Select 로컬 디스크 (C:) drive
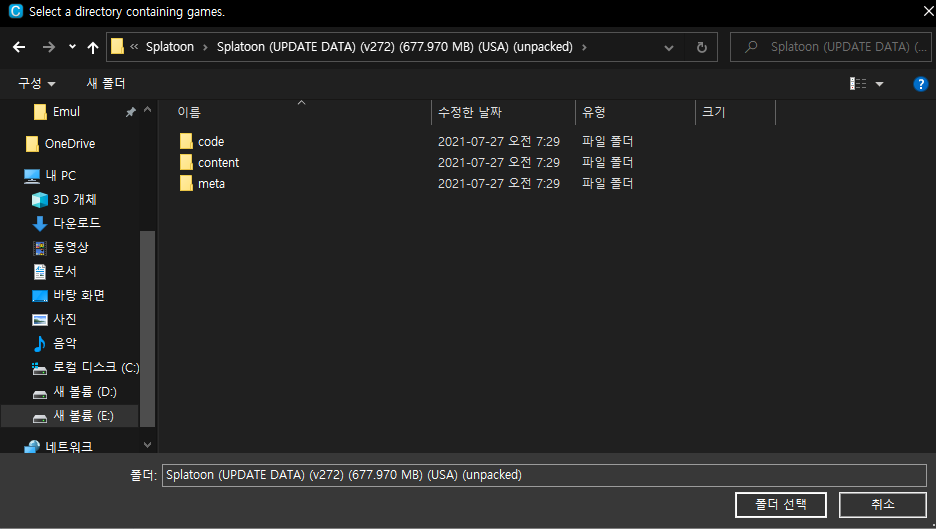The width and height of the screenshot is (936, 529). coord(96,367)
